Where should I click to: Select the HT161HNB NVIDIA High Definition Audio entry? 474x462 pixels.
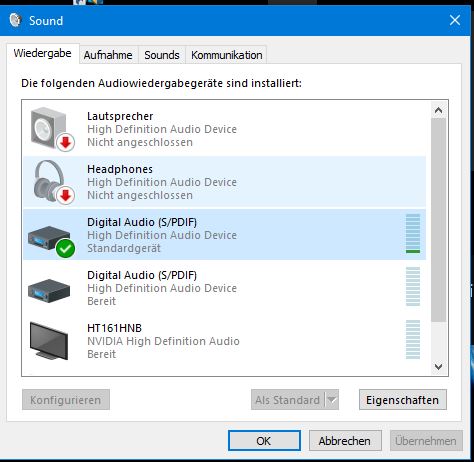(x=224, y=341)
